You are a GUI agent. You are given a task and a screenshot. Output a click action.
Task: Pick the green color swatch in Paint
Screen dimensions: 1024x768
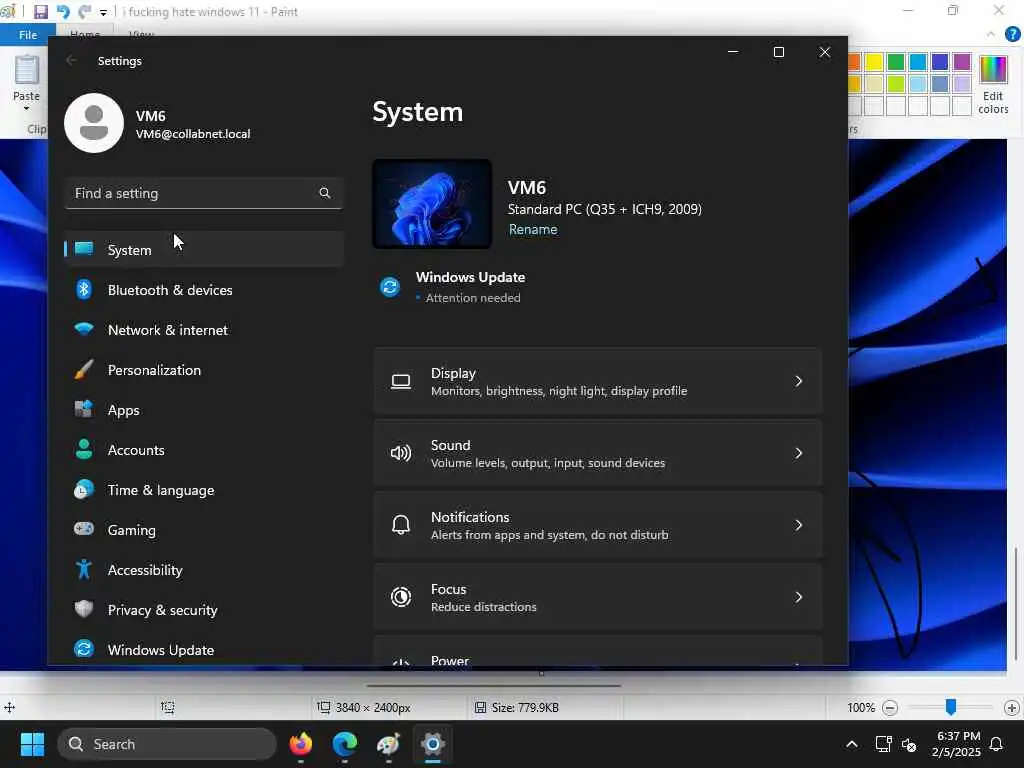point(896,62)
